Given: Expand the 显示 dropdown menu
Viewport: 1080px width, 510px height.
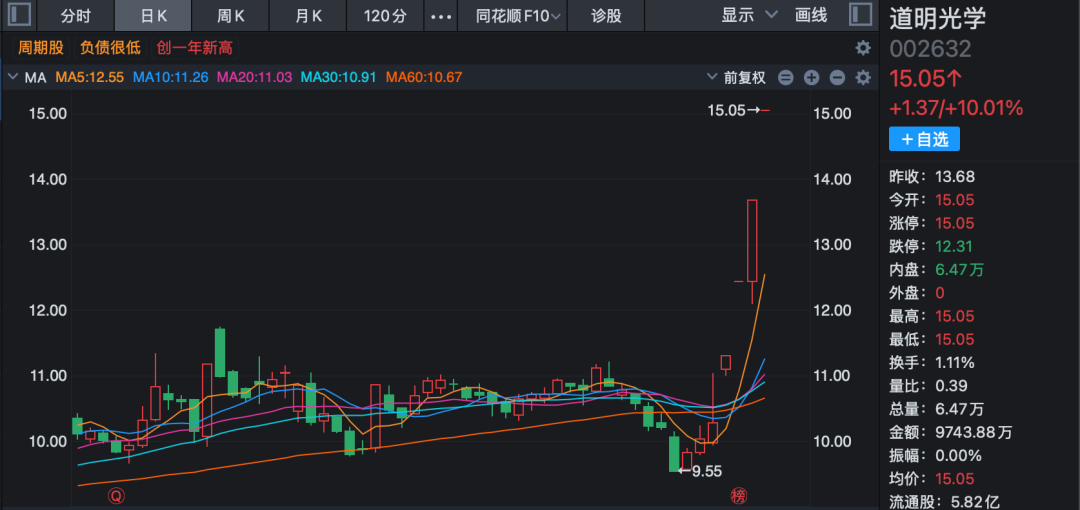Looking at the screenshot, I should pos(749,15).
